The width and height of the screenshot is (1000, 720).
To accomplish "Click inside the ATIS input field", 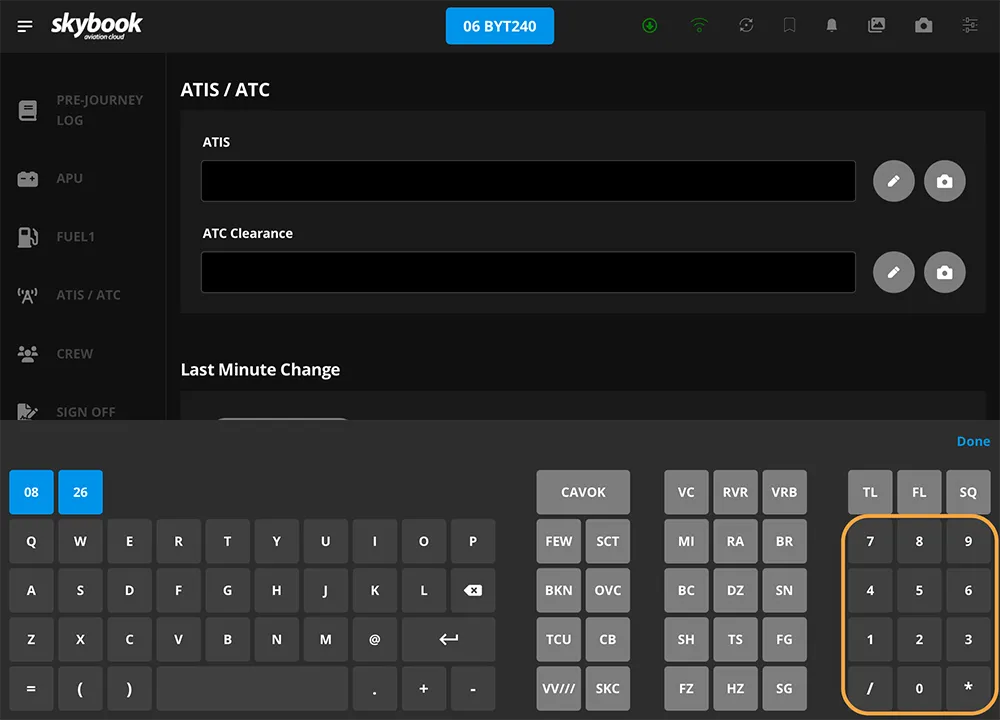I will pyautogui.click(x=528, y=181).
